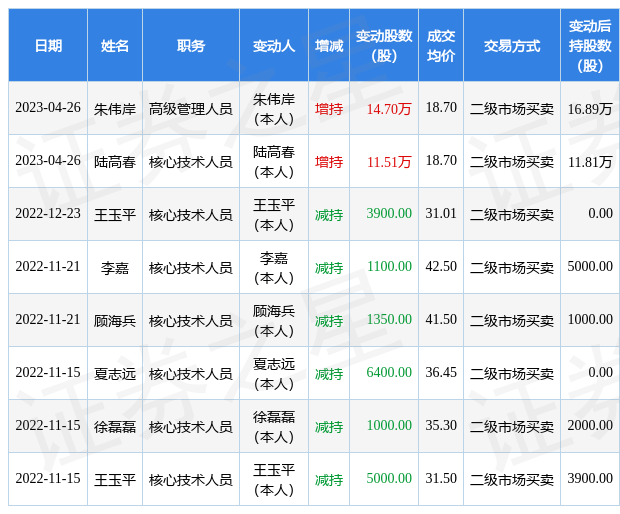
Task: Click changed shares 6400.00
Action: 389,372
